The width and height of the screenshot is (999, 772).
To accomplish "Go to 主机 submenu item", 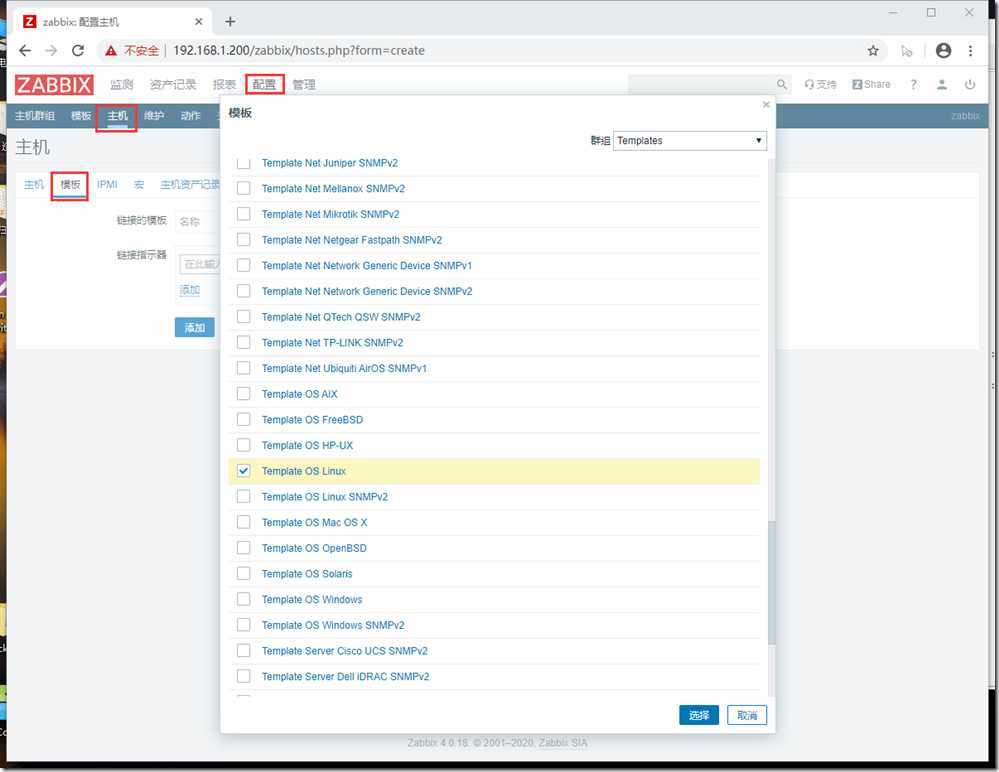I will click(117, 115).
